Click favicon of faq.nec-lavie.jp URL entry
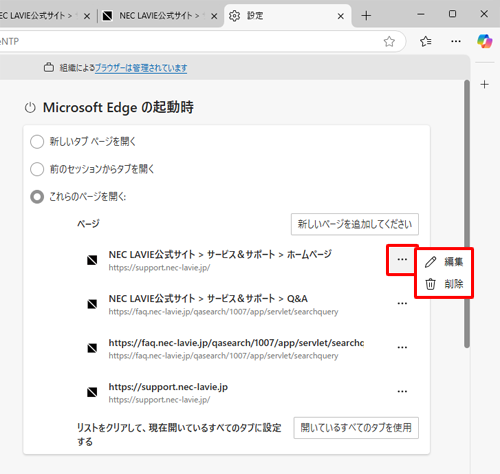 tap(92, 348)
